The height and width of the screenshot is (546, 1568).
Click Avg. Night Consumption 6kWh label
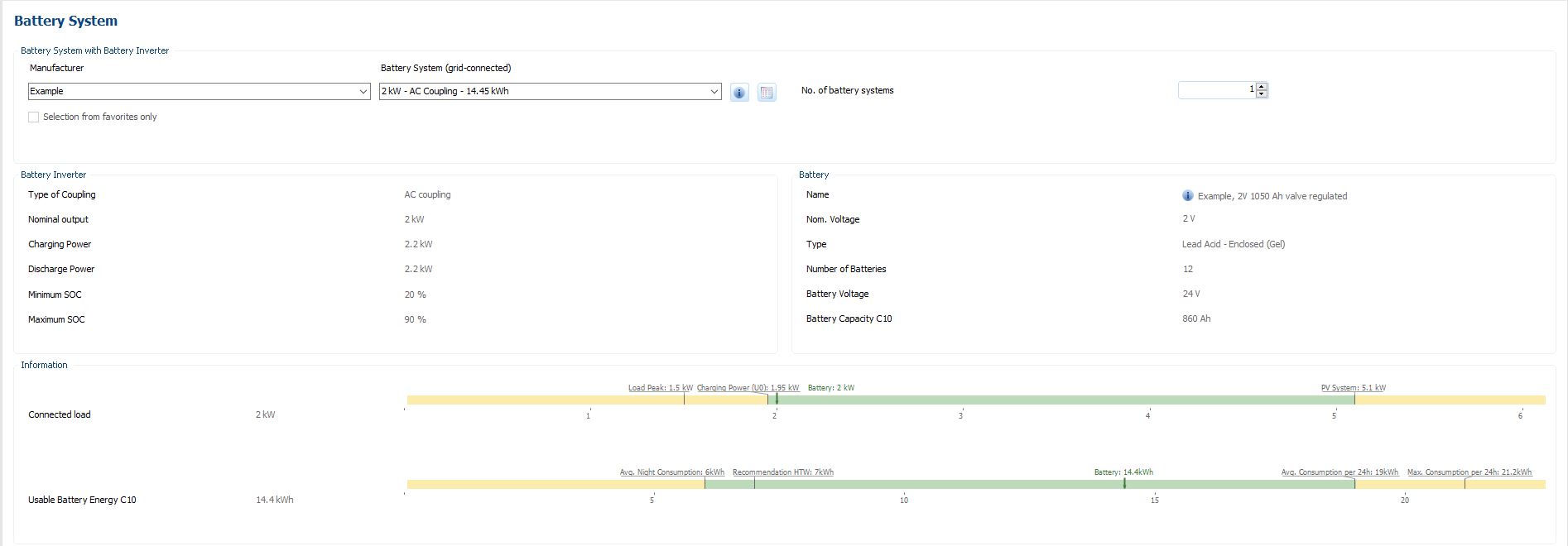(x=671, y=472)
